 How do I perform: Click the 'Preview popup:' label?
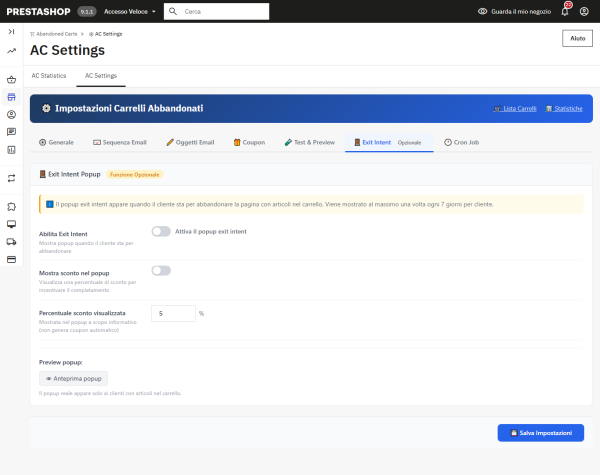tap(60, 362)
